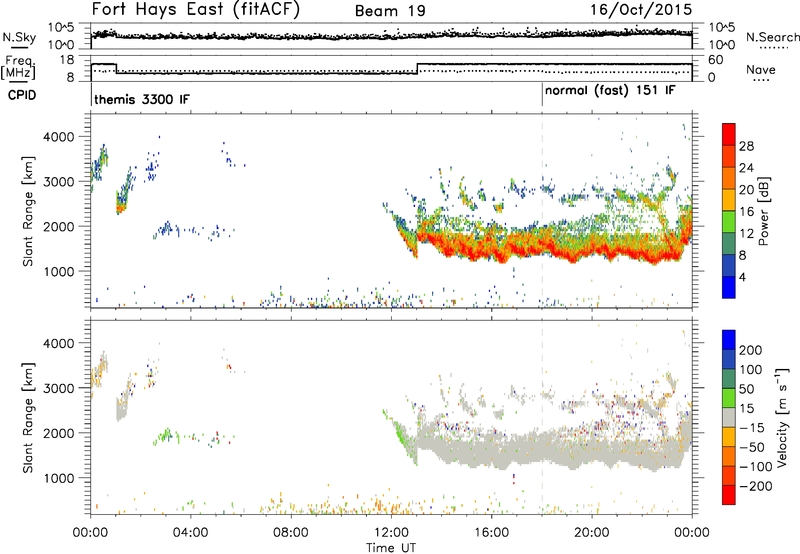Click the '4000' tick in power panel
Viewport: 800px width, 554px height.
point(59,137)
